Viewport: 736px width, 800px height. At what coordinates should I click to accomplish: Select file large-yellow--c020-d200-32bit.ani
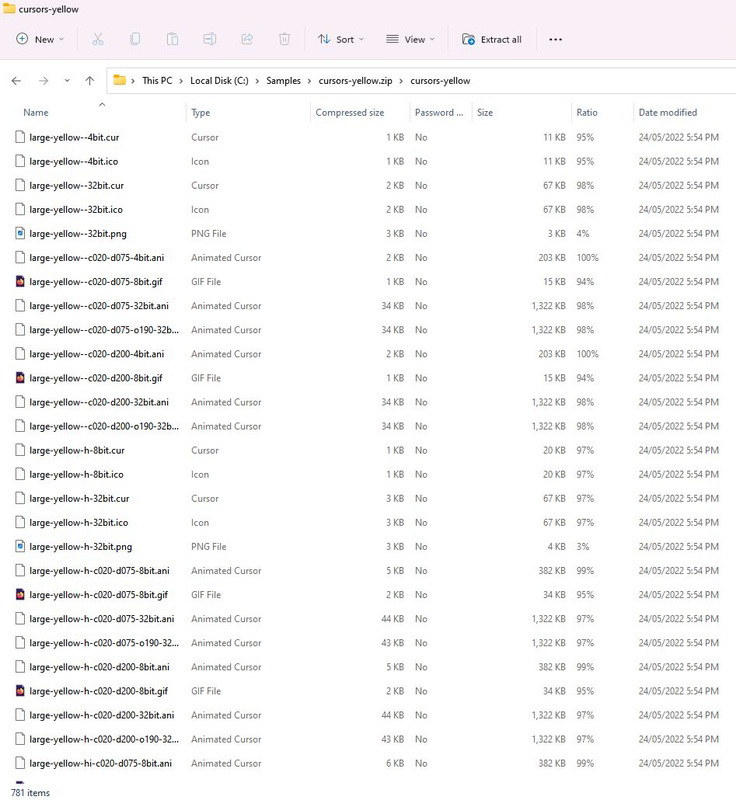(99, 402)
